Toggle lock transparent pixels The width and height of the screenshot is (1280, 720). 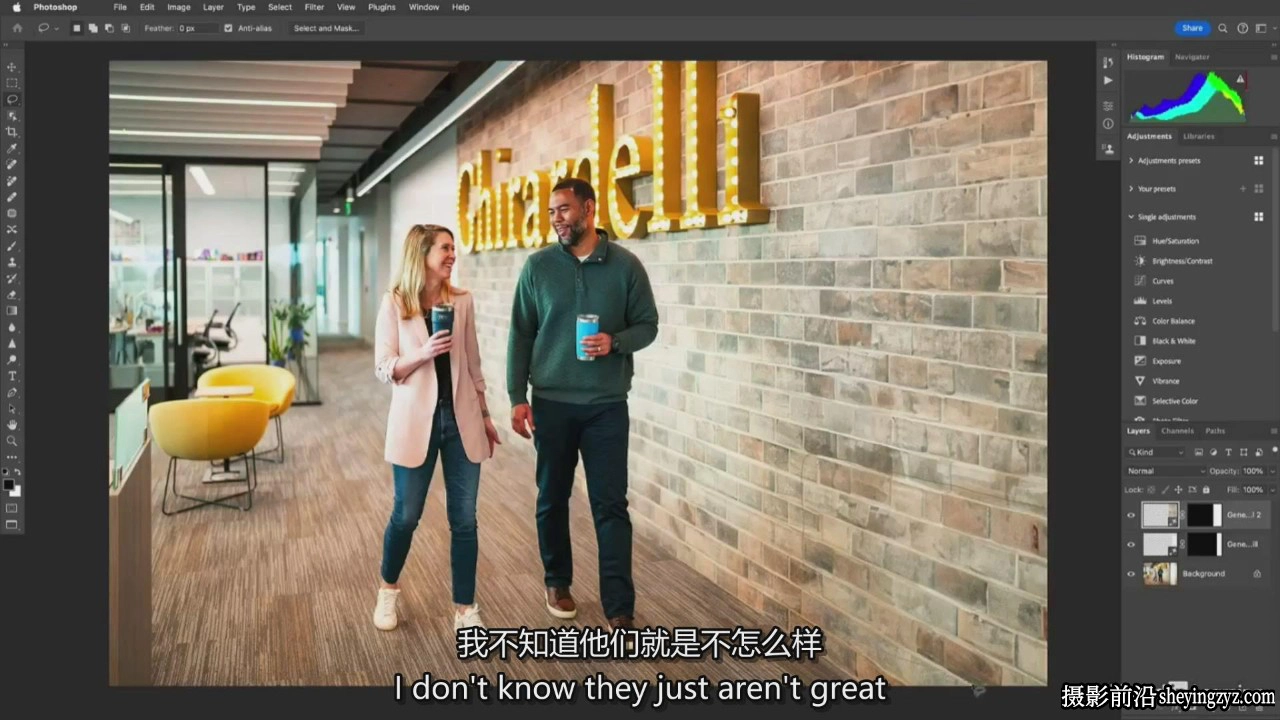point(1151,490)
